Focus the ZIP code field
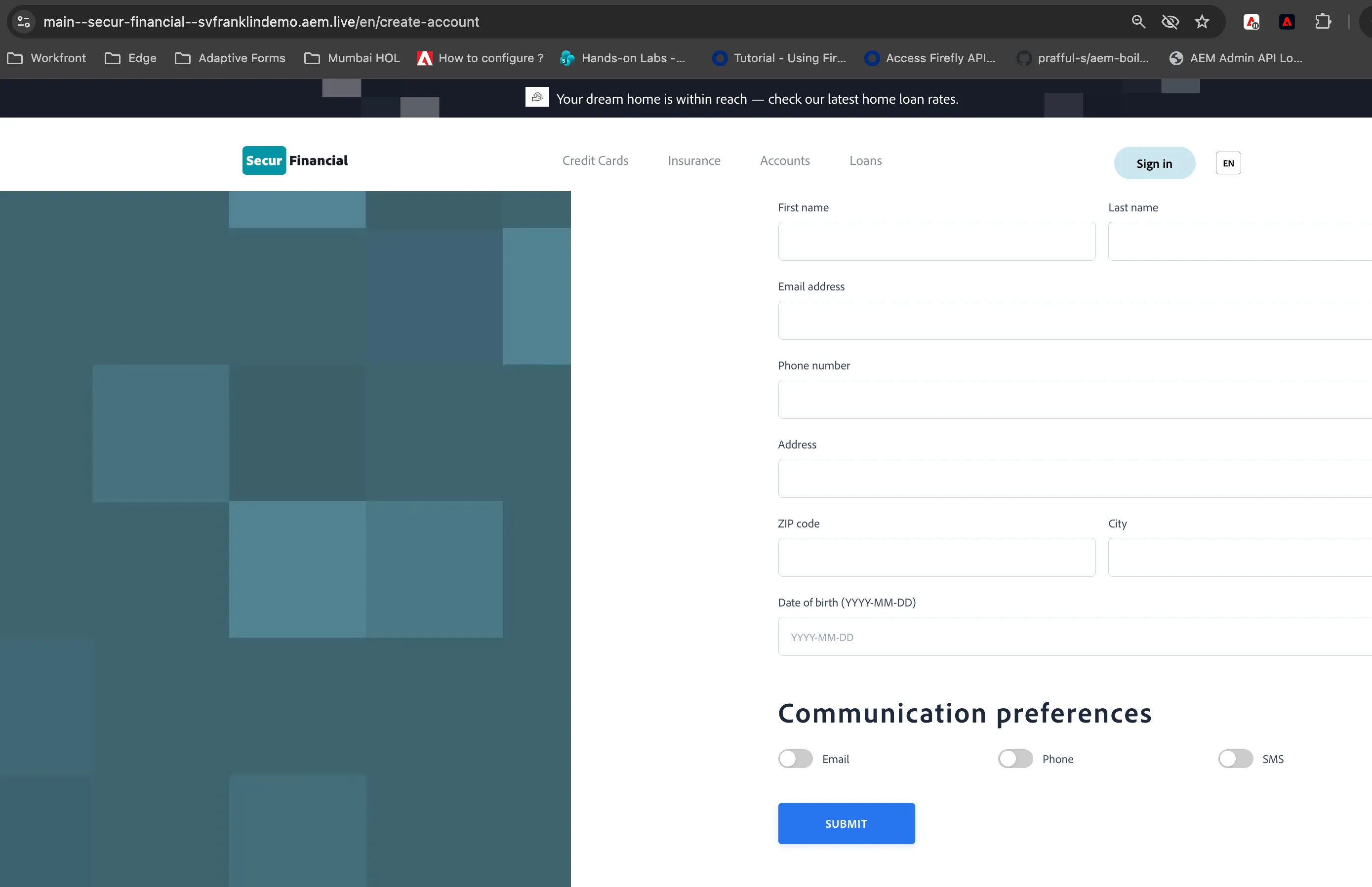 pyautogui.click(x=936, y=557)
